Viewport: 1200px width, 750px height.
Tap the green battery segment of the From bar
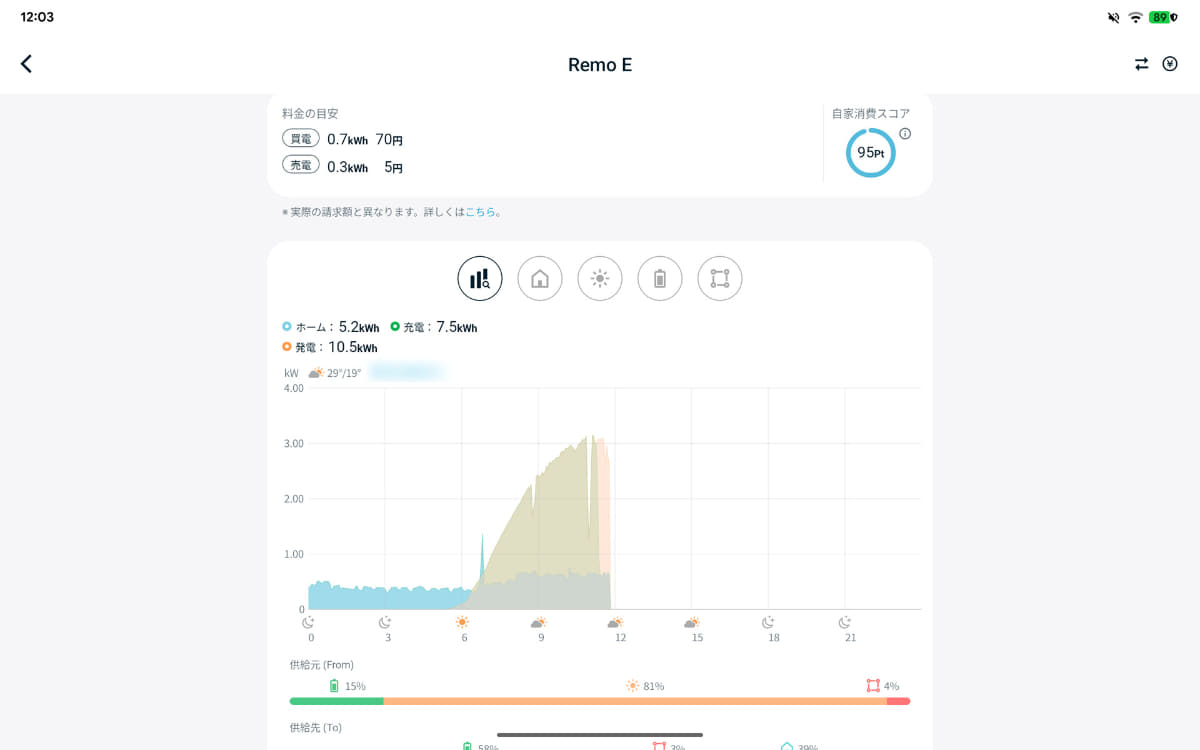(335, 701)
